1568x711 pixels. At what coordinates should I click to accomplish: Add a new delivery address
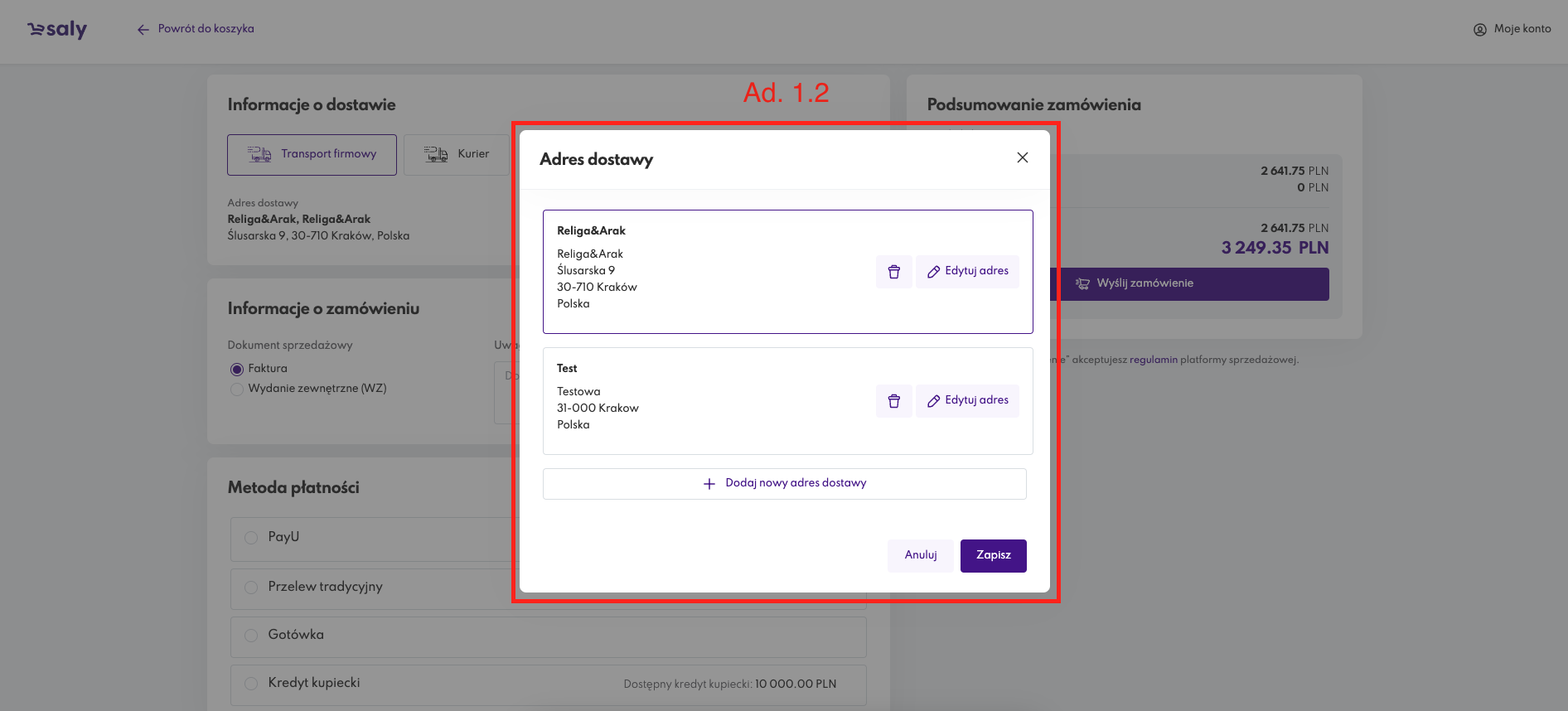click(x=784, y=483)
